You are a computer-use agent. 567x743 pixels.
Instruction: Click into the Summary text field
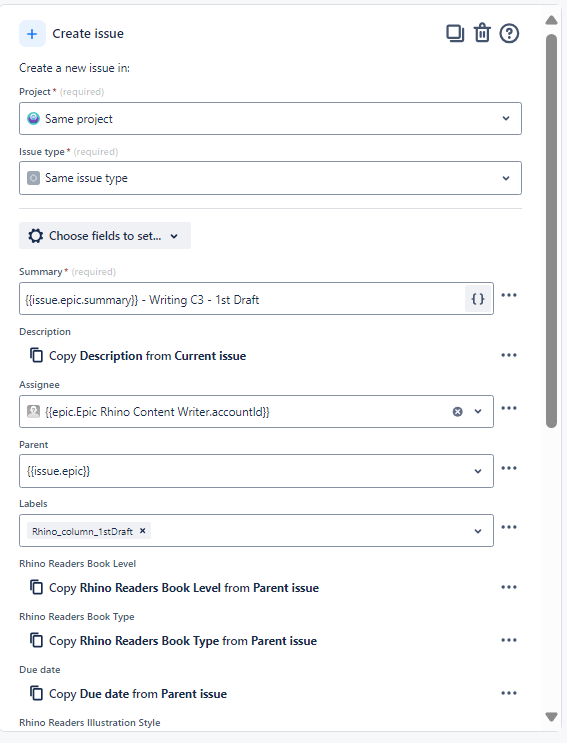[242, 299]
